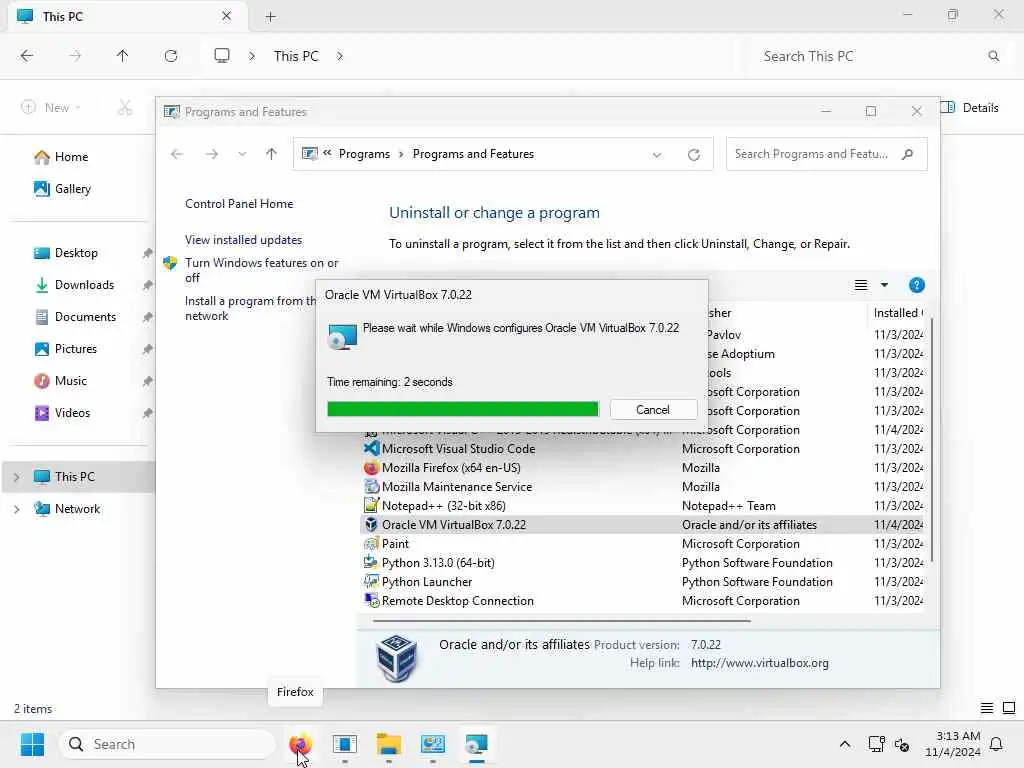Image resolution: width=1024 pixels, height=768 pixels.
Task: Open the Control Panel taskbar icon
Action: (432, 744)
